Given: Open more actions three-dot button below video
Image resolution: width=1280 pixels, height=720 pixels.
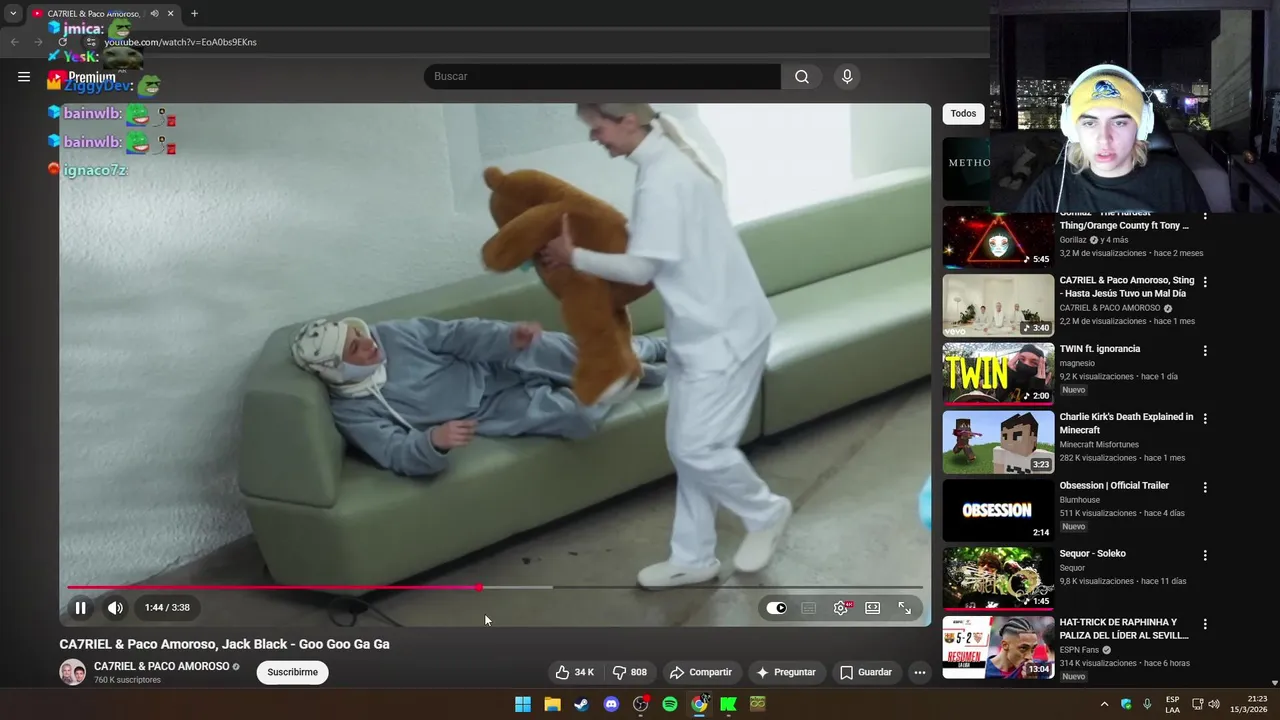Looking at the screenshot, I should (x=920, y=672).
